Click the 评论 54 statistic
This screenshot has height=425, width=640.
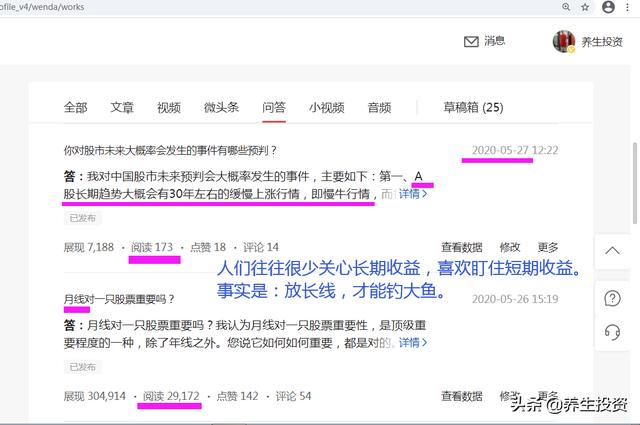tap(293, 396)
